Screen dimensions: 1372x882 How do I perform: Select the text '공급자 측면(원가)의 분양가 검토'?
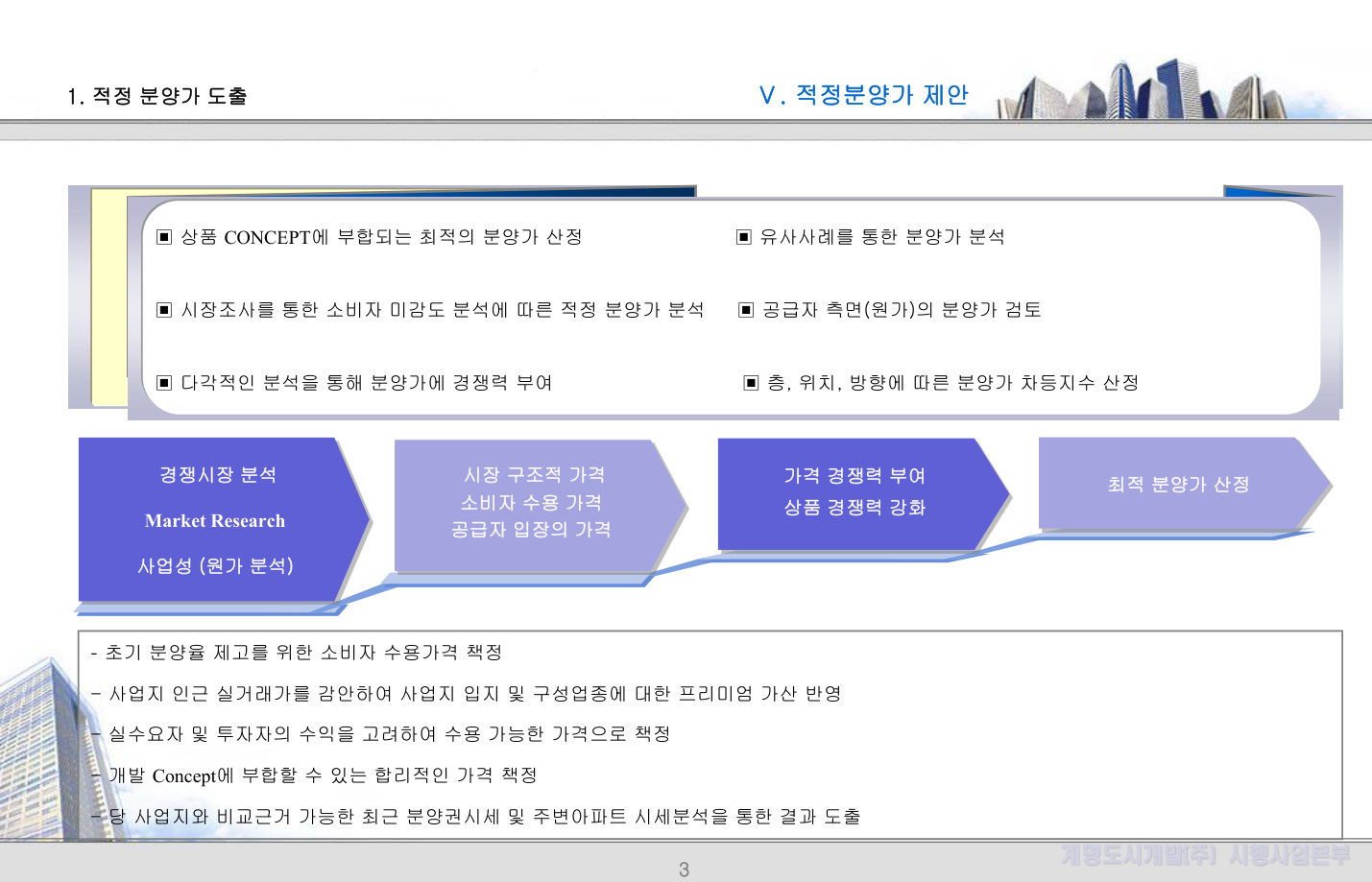click(x=902, y=310)
